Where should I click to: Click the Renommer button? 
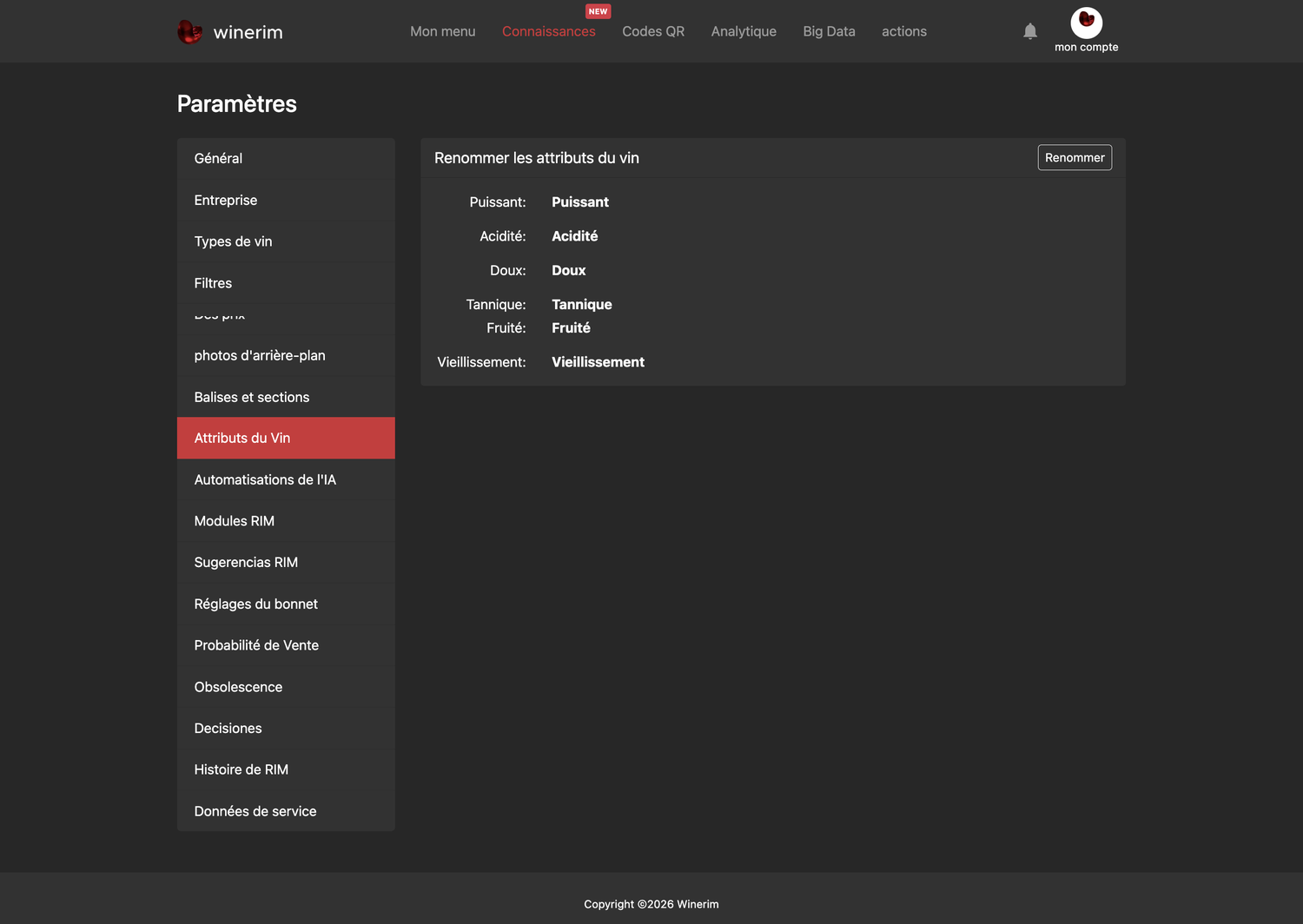pyautogui.click(x=1075, y=157)
